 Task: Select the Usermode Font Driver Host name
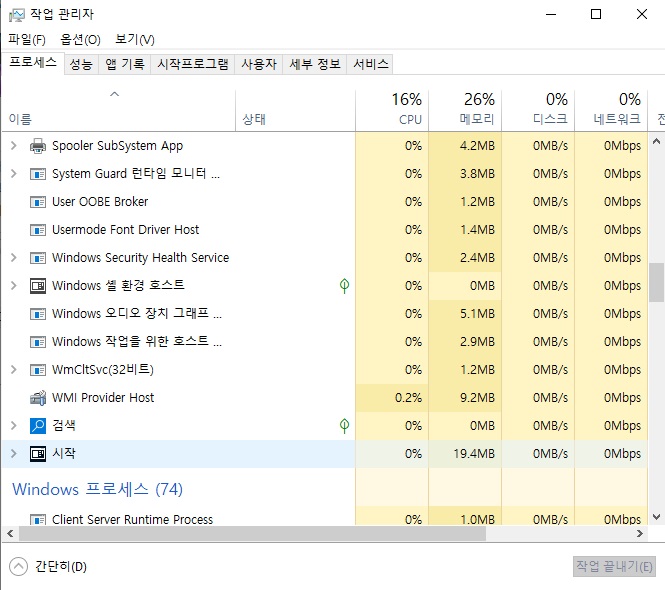125,230
